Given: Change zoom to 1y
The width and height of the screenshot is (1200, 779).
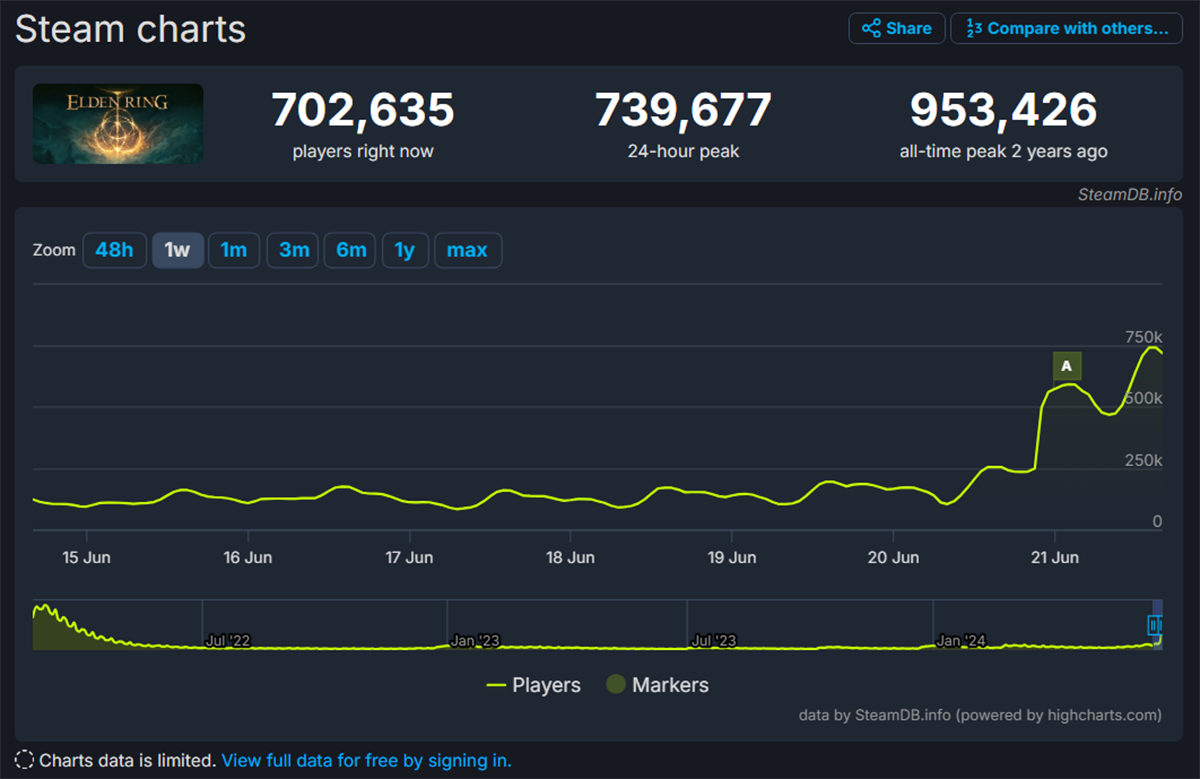Looking at the screenshot, I should [404, 250].
